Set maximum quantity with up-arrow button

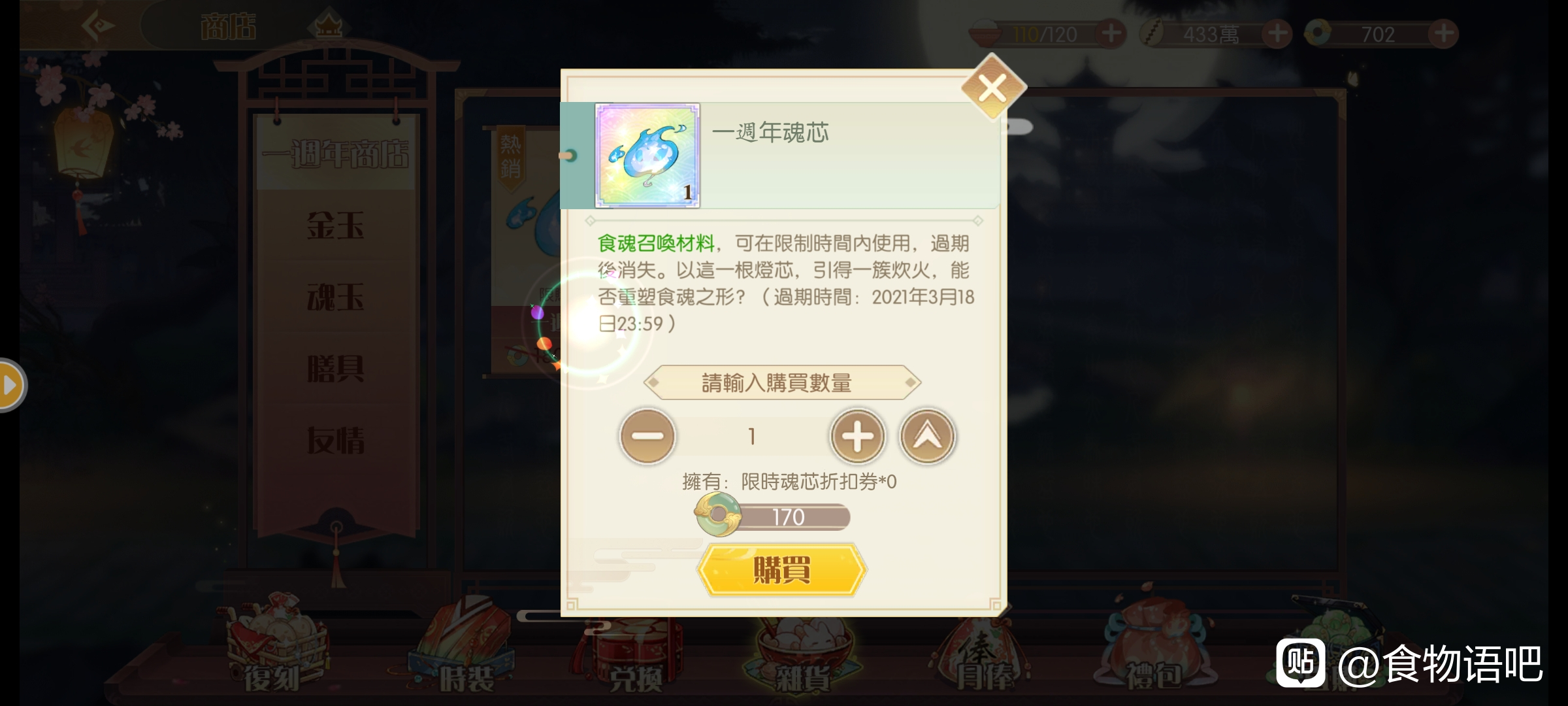(927, 436)
